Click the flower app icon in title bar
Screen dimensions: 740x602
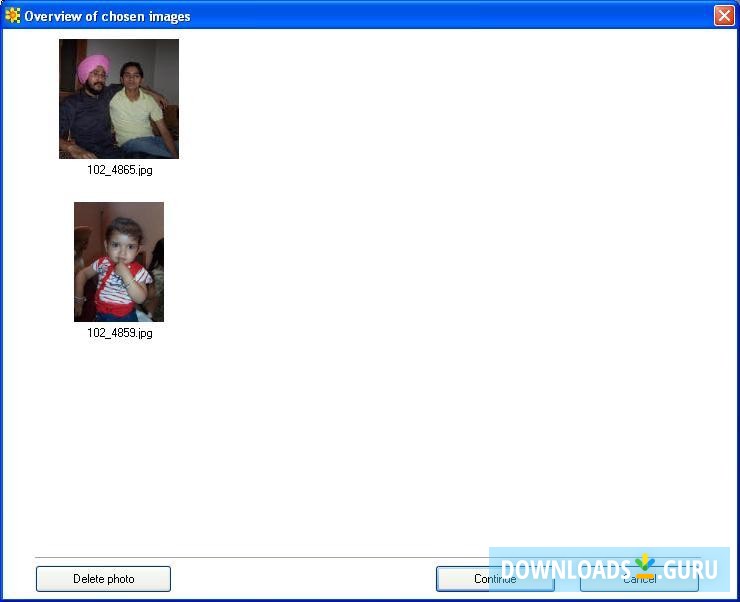tap(12, 16)
